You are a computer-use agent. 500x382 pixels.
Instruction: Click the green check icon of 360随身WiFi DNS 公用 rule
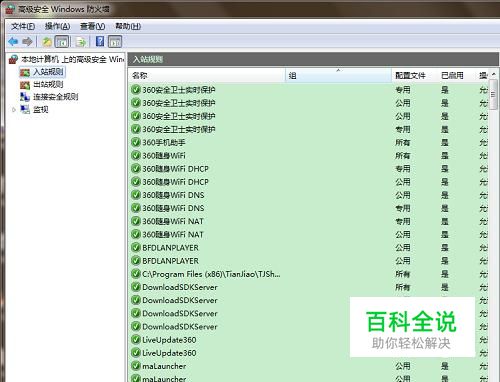pos(136,195)
